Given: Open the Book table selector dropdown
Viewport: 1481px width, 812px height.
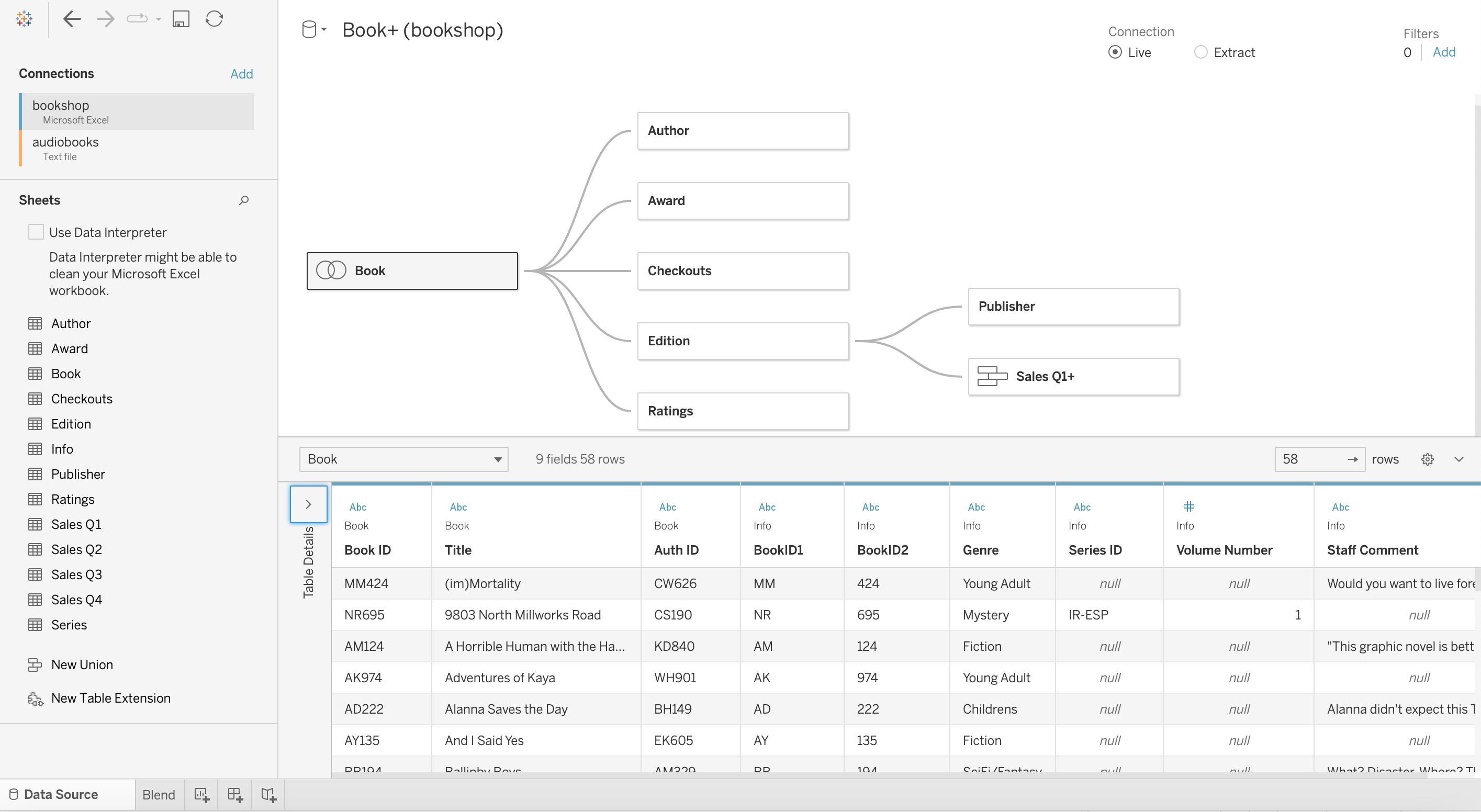Looking at the screenshot, I should (x=403, y=459).
